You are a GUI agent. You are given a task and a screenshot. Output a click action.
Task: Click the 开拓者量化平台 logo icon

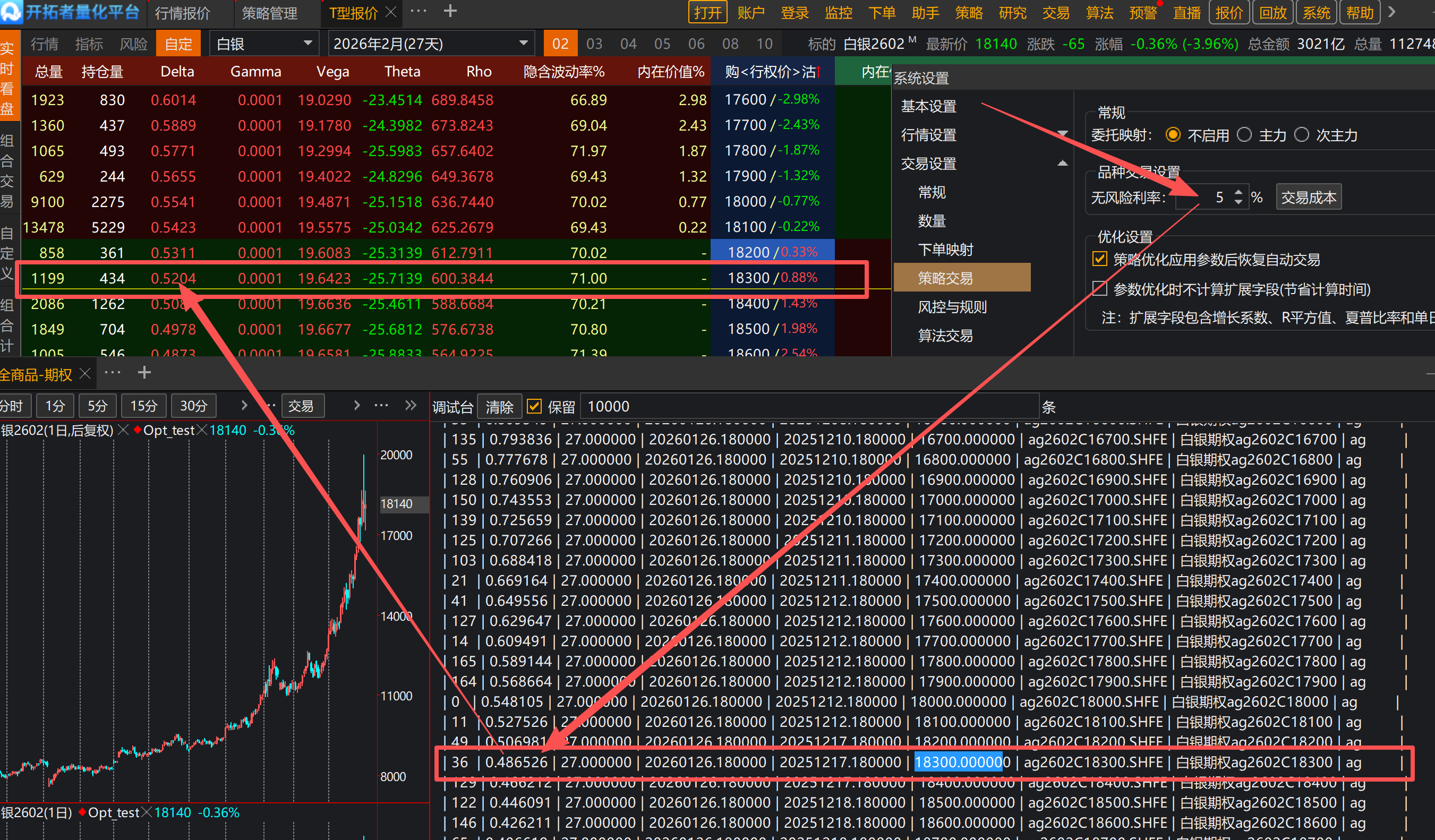[11, 11]
